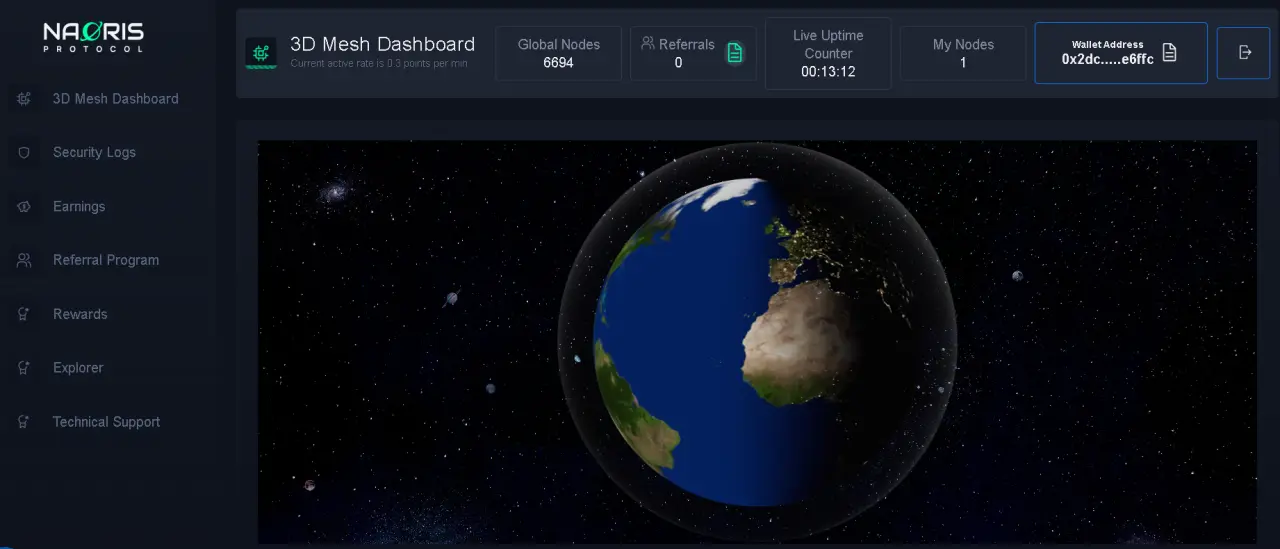The image size is (1280, 549).
Task: Click the Referrals people icon in header
Action: click(x=648, y=43)
